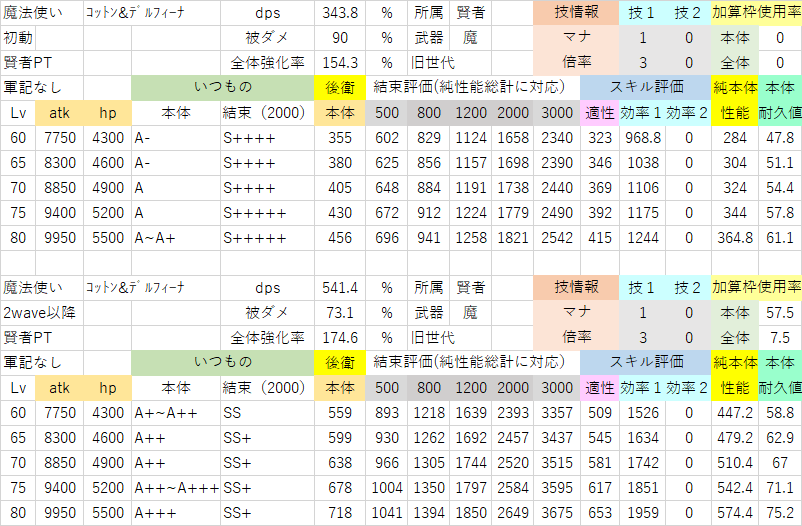Click the 純本体 性能 value 447.2
This screenshot has width=802, height=526.
tap(734, 413)
